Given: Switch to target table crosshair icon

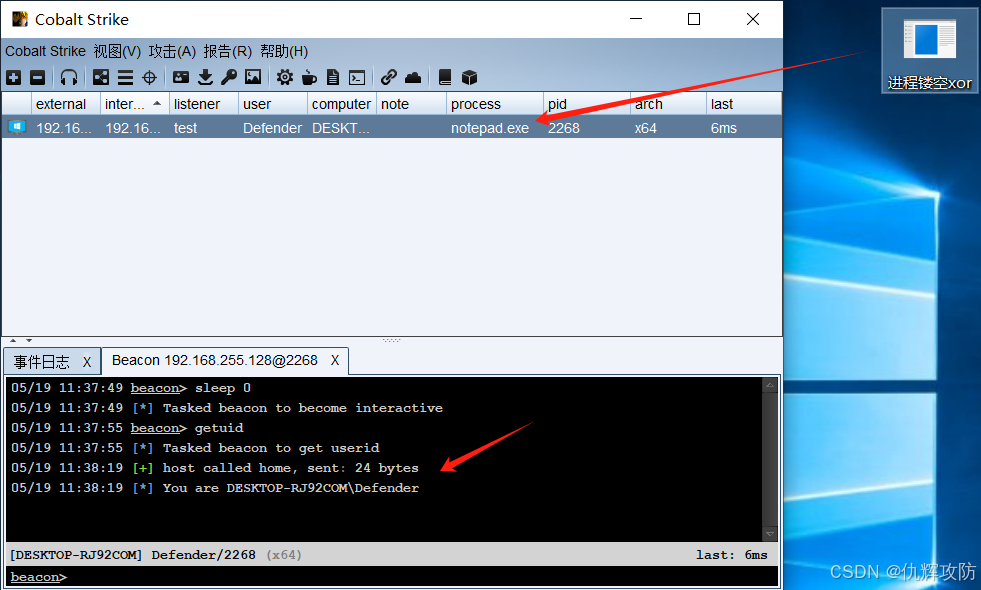Looking at the screenshot, I should coord(150,78).
